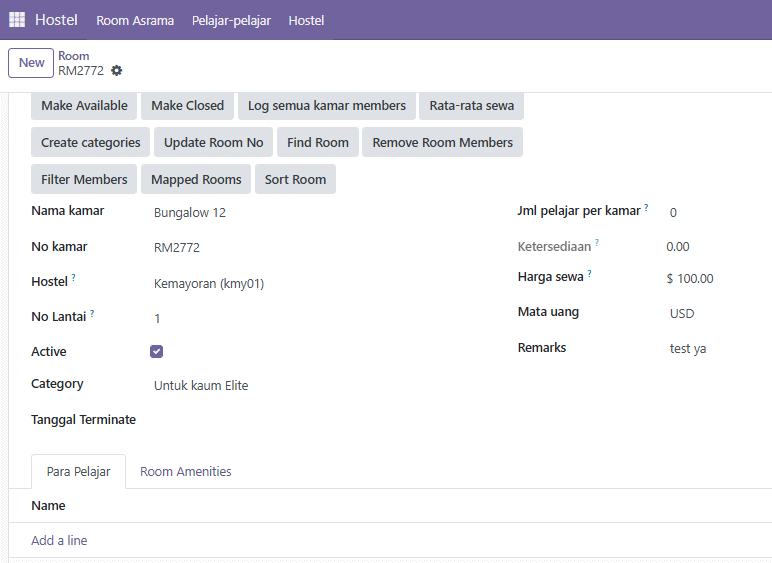Click the gear actions icon beside RM2772
The width and height of the screenshot is (772, 563).
[117, 70]
